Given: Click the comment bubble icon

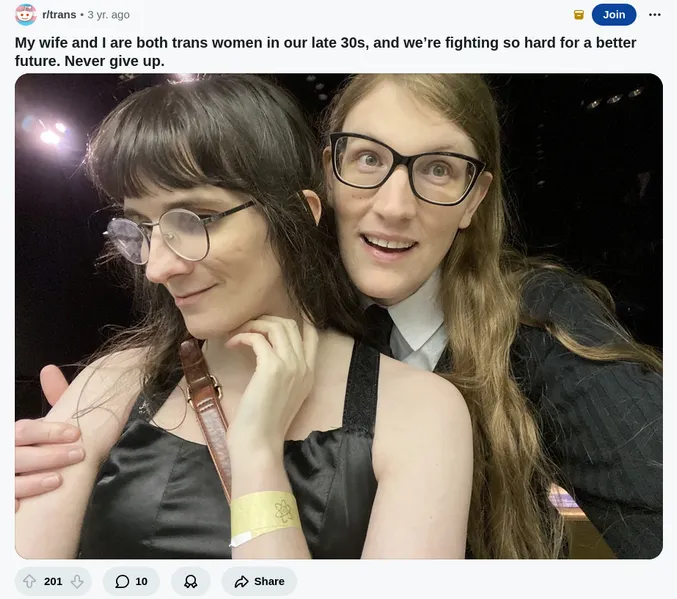Looking at the screenshot, I should (122, 581).
